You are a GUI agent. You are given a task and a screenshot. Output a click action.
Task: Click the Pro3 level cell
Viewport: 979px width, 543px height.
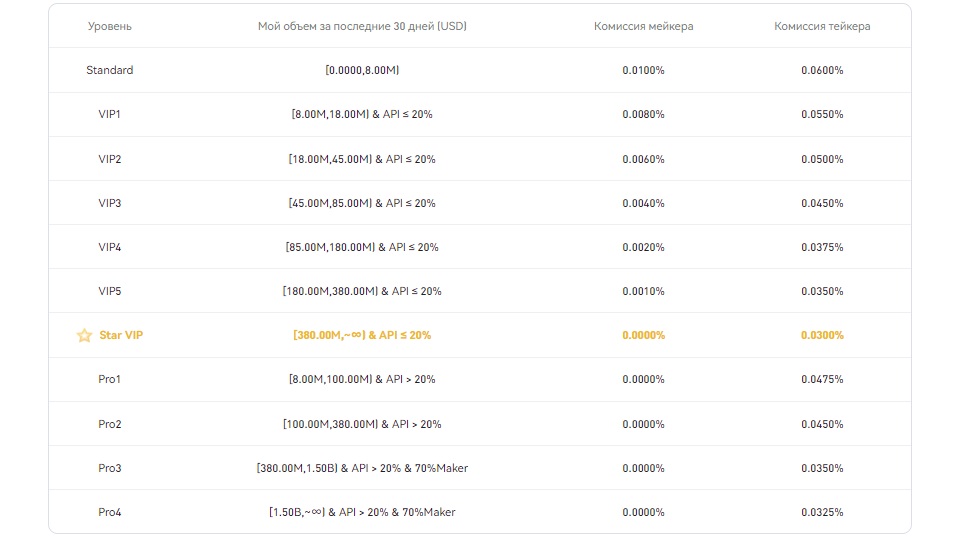click(x=110, y=468)
